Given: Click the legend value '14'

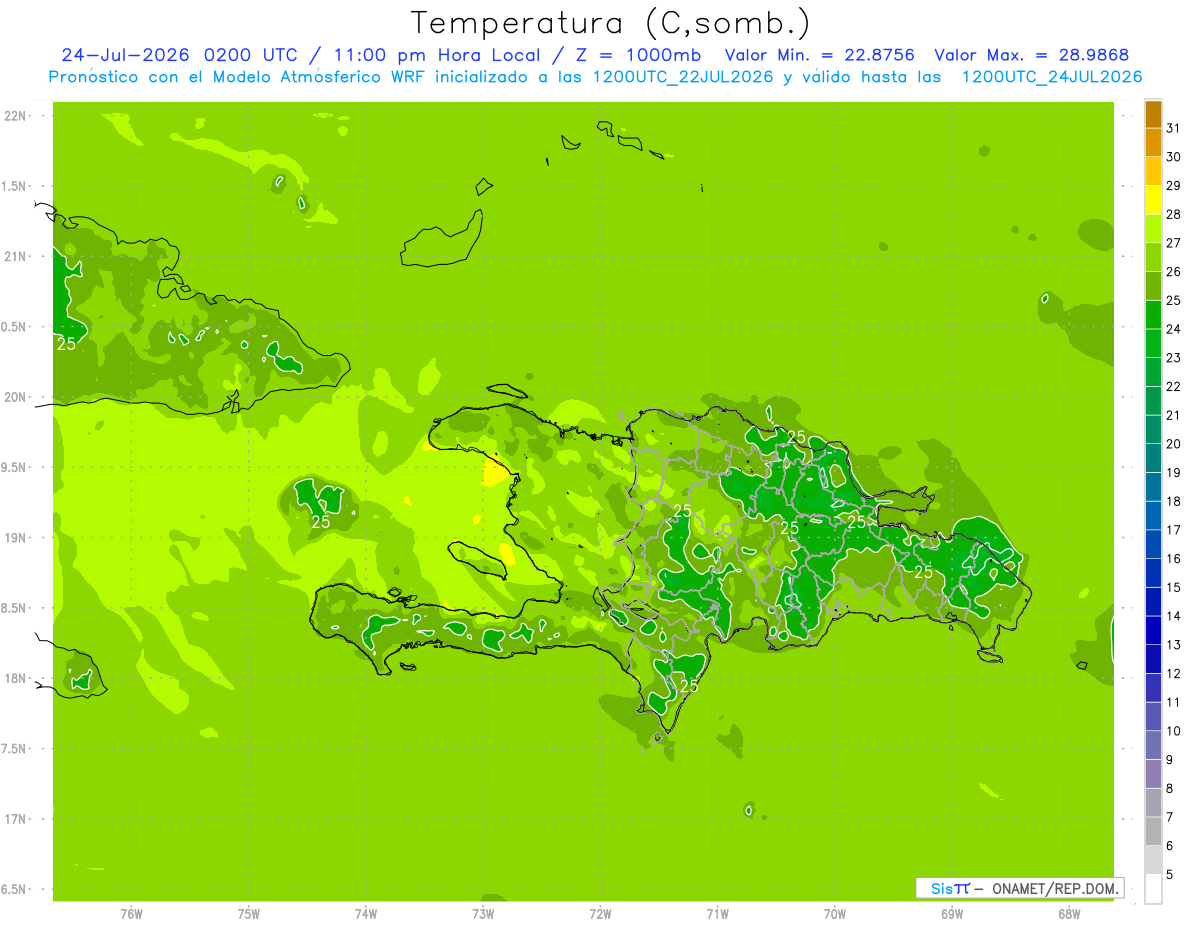Looking at the screenshot, I should (x=1173, y=616).
